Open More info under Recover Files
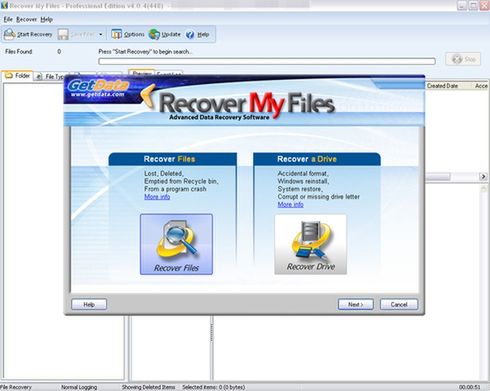 157,197
